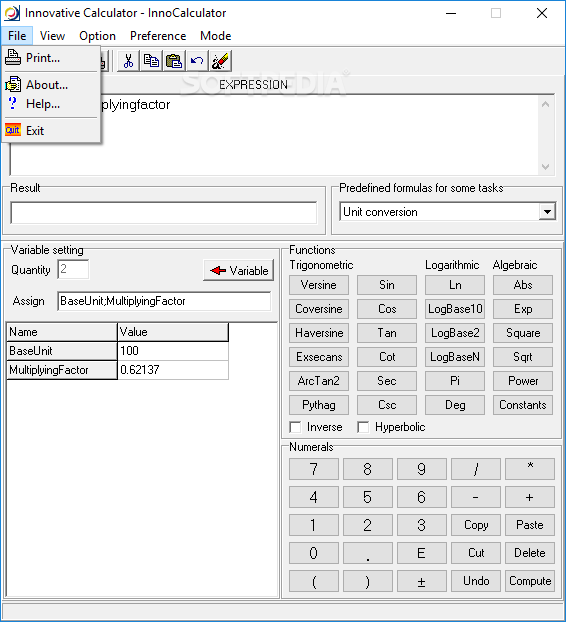Click the Abs algebraic button

click(x=523, y=285)
